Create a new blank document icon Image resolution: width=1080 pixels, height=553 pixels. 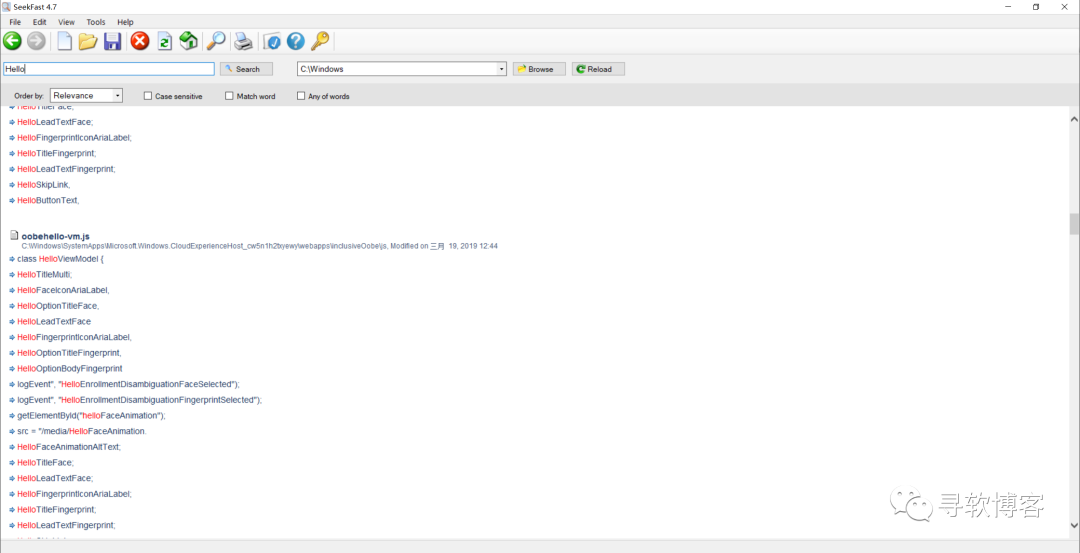tap(64, 41)
